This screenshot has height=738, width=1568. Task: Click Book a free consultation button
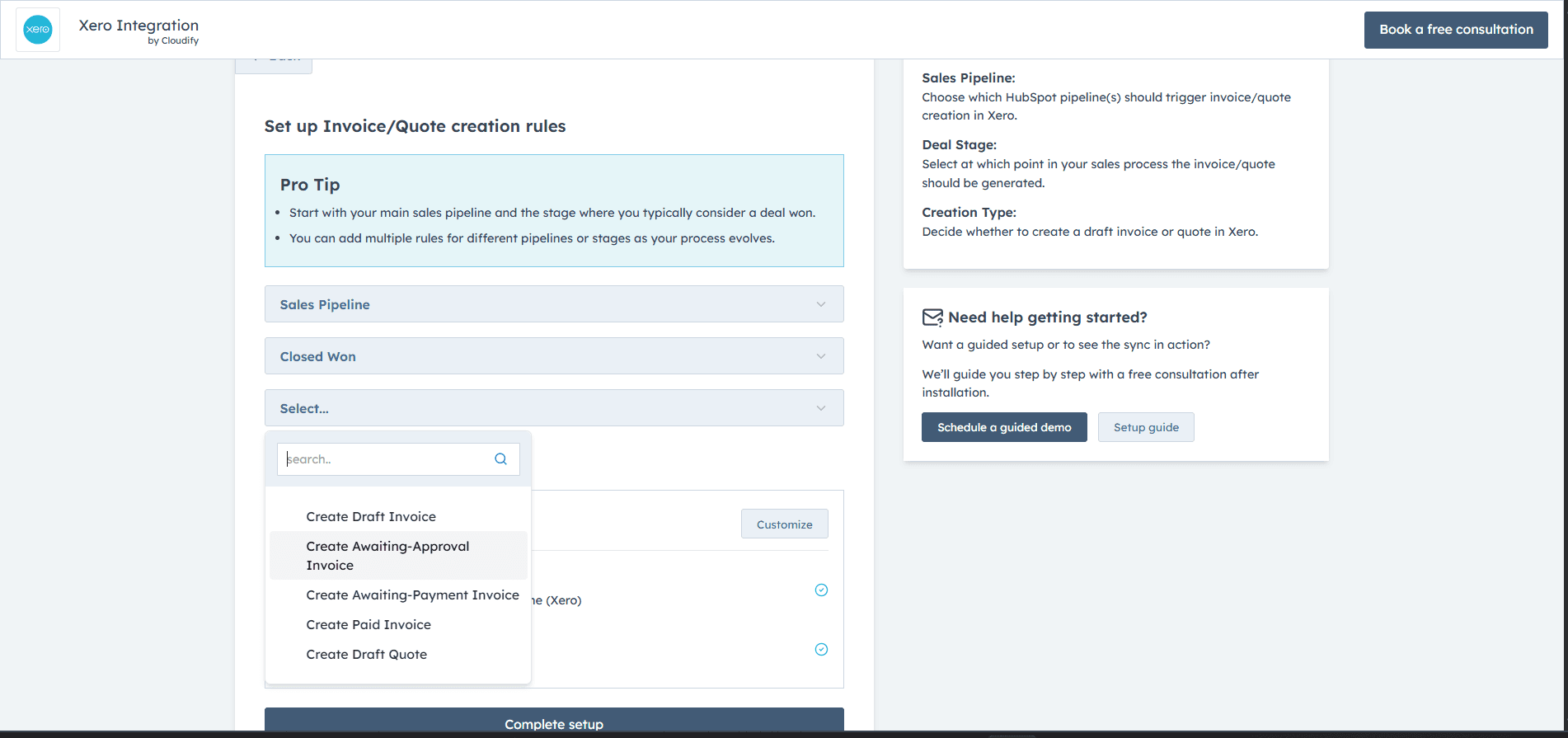[1456, 30]
